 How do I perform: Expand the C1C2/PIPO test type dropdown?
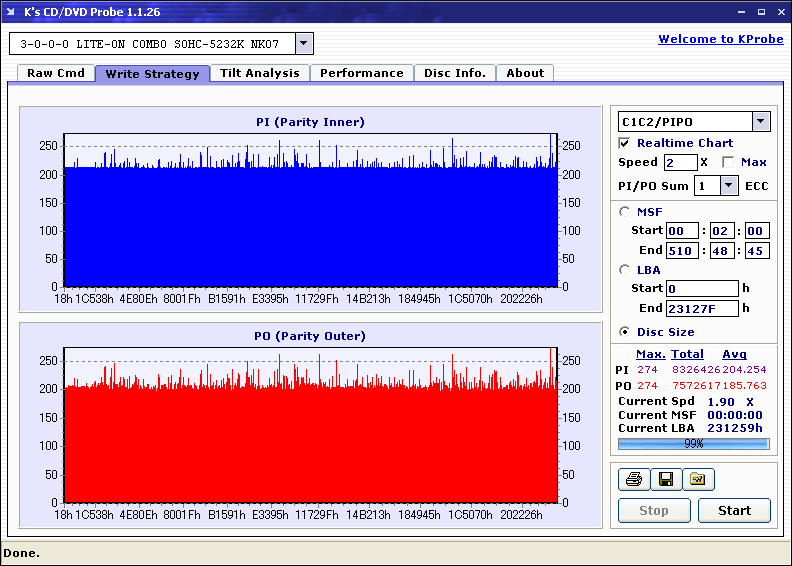[760, 122]
